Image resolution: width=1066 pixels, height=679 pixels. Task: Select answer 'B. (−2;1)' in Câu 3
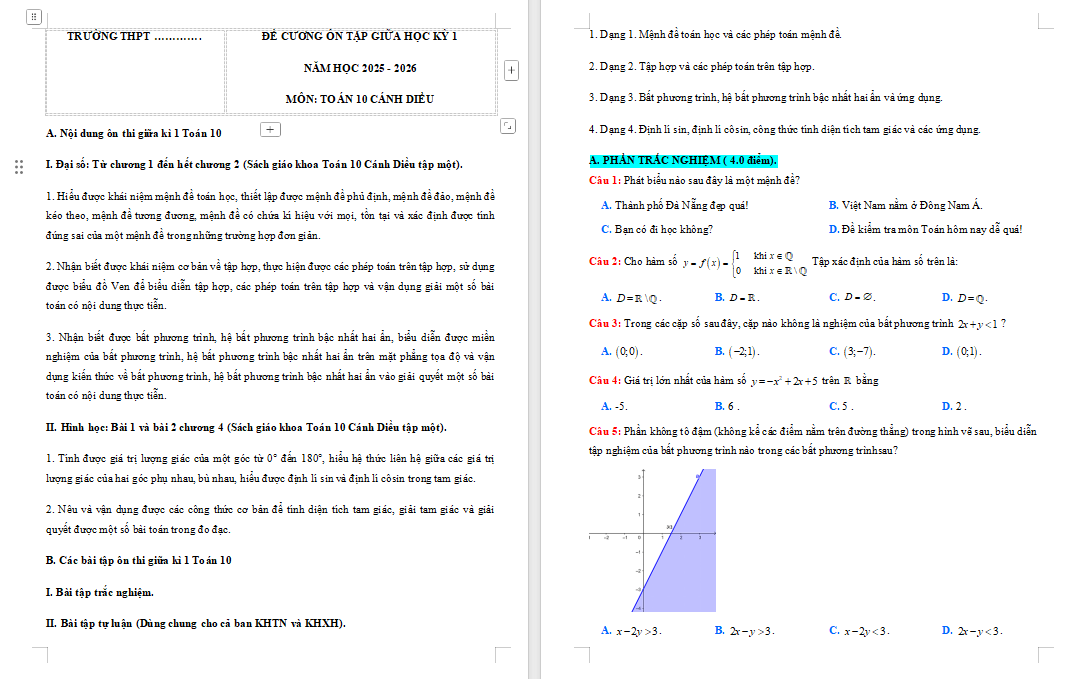coord(737,351)
